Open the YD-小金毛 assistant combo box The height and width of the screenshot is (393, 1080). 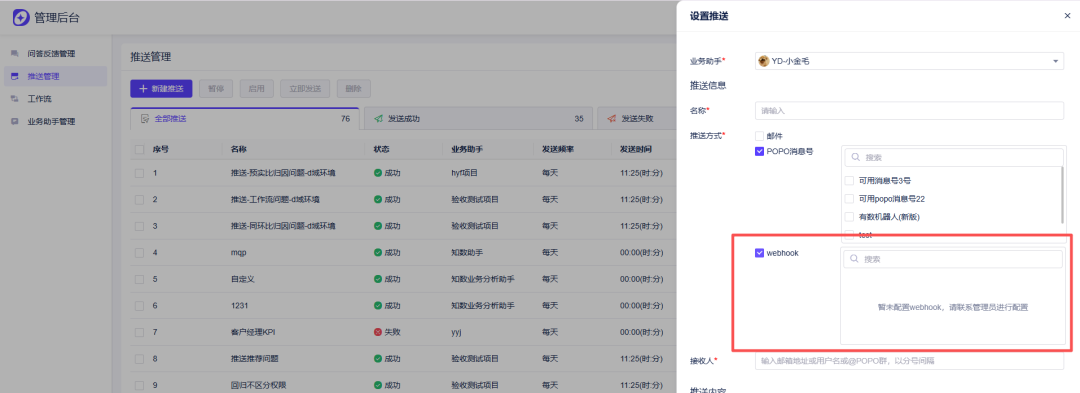click(909, 61)
